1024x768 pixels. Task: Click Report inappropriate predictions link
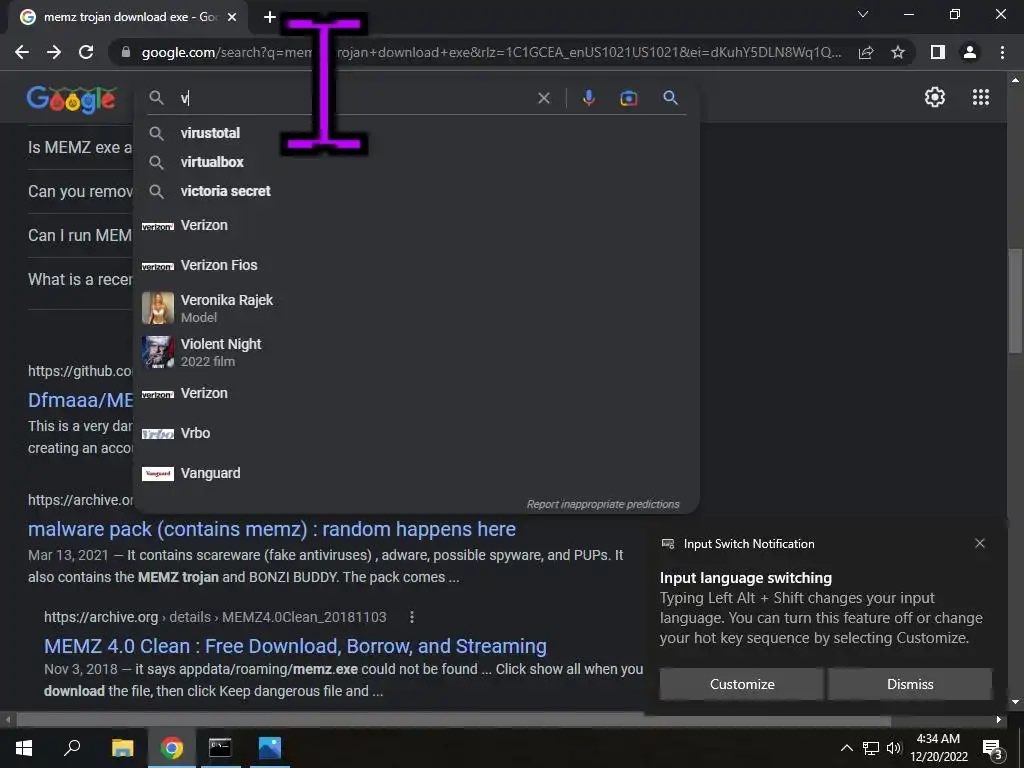(x=603, y=504)
